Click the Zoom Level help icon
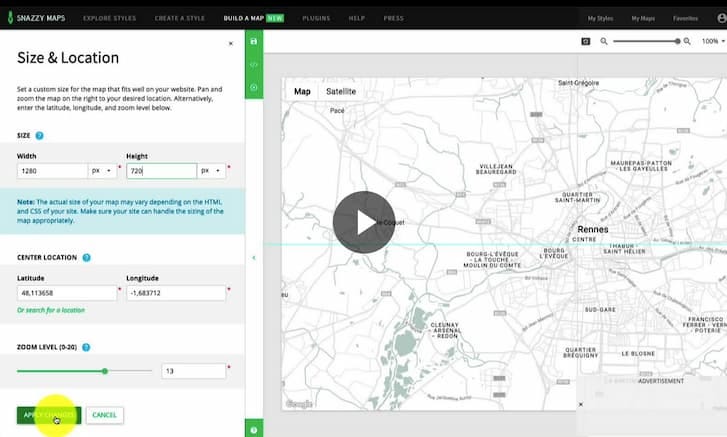 pyautogui.click(x=86, y=347)
